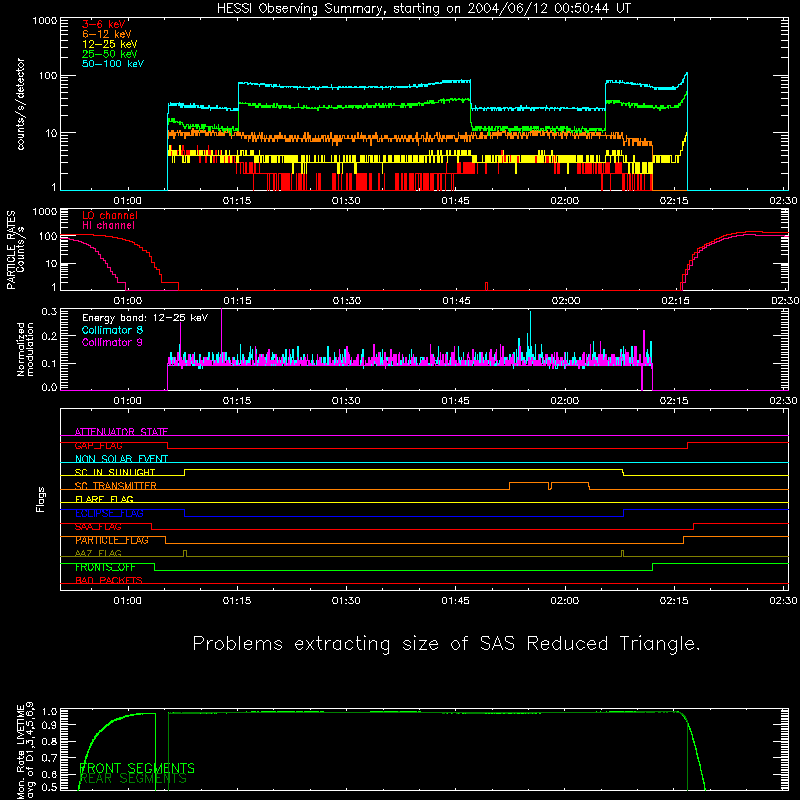
Task: Click the 02:00 tick under the modulation panel
Action: (564, 401)
